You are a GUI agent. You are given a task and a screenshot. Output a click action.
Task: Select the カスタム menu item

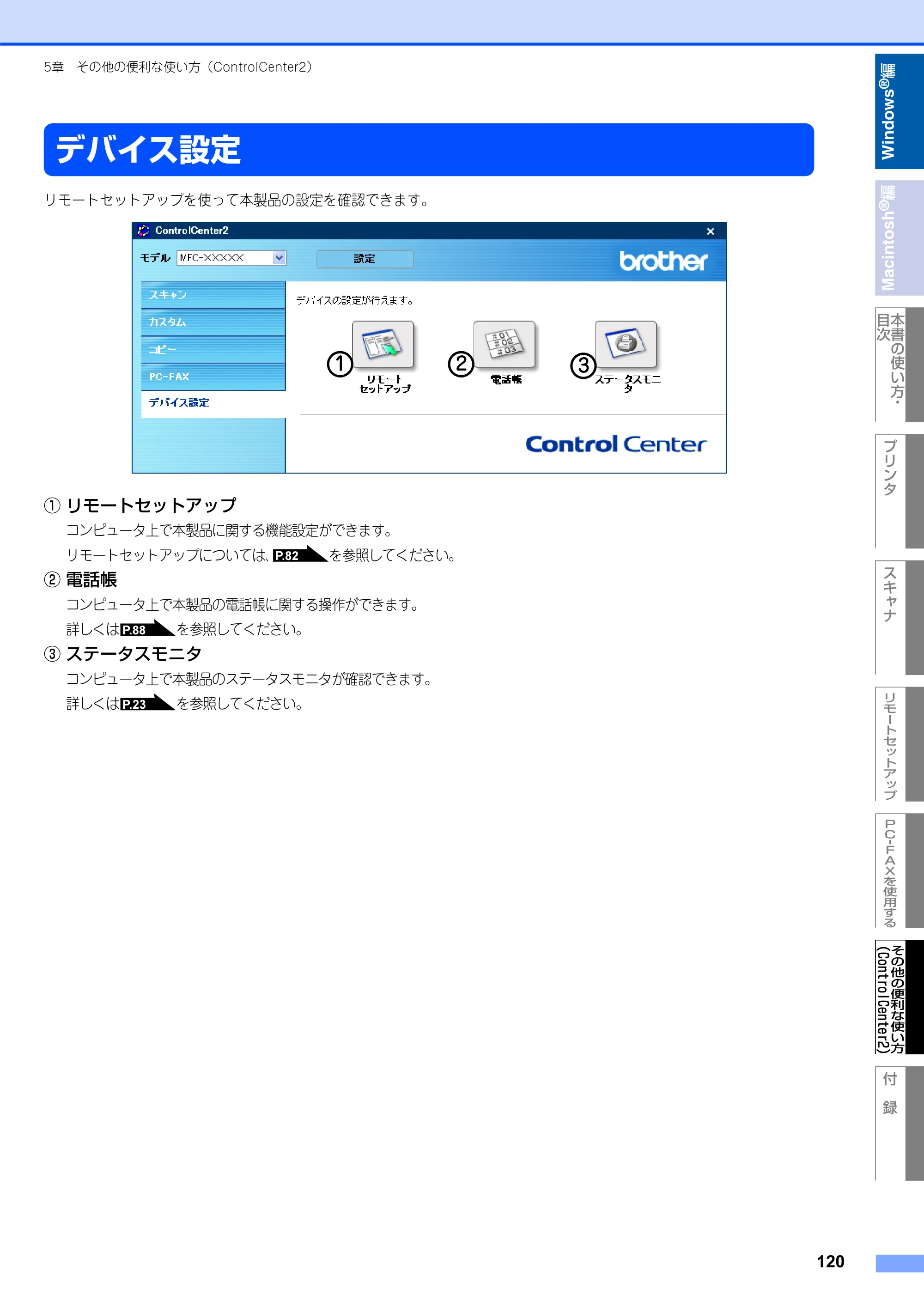click(213, 322)
